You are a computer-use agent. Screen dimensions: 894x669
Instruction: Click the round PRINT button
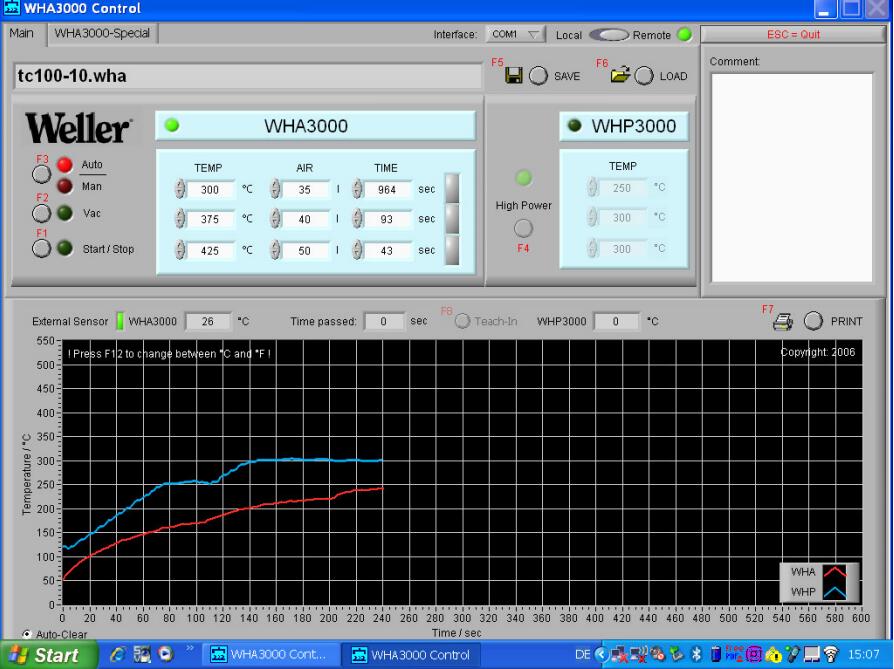(813, 321)
